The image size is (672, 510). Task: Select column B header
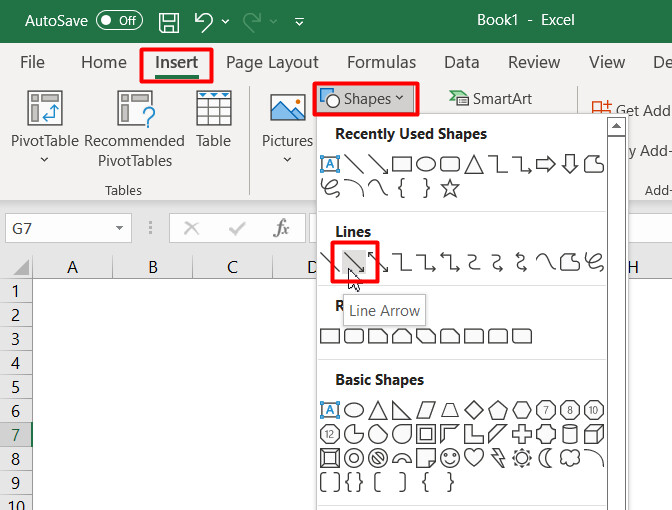(x=153, y=267)
